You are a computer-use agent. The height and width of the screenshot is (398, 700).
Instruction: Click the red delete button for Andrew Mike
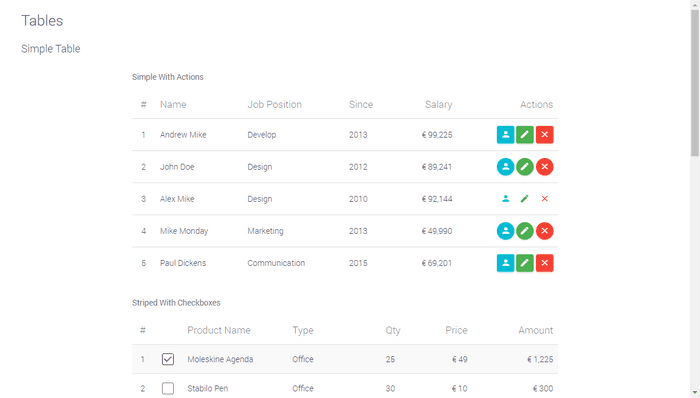tap(545, 135)
